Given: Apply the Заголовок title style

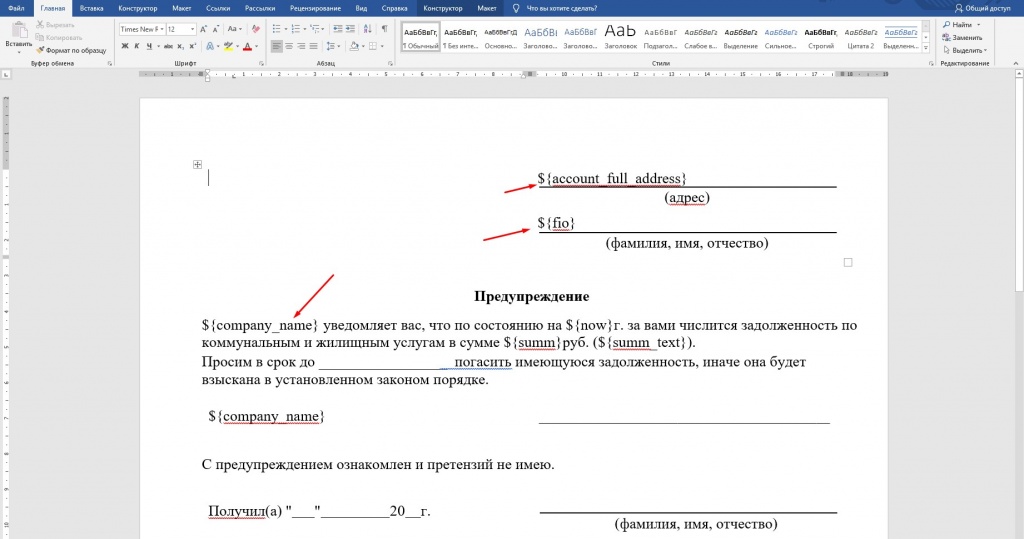Looking at the screenshot, I should [620, 37].
